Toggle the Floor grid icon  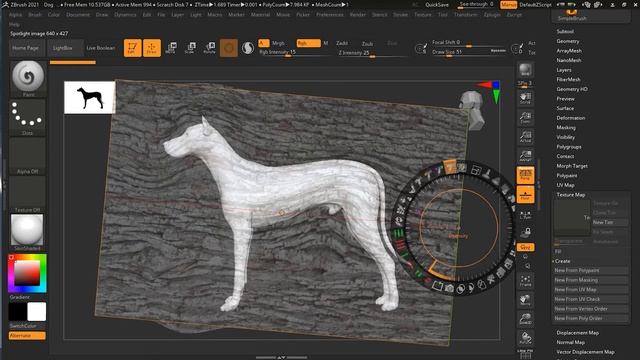(525, 195)
